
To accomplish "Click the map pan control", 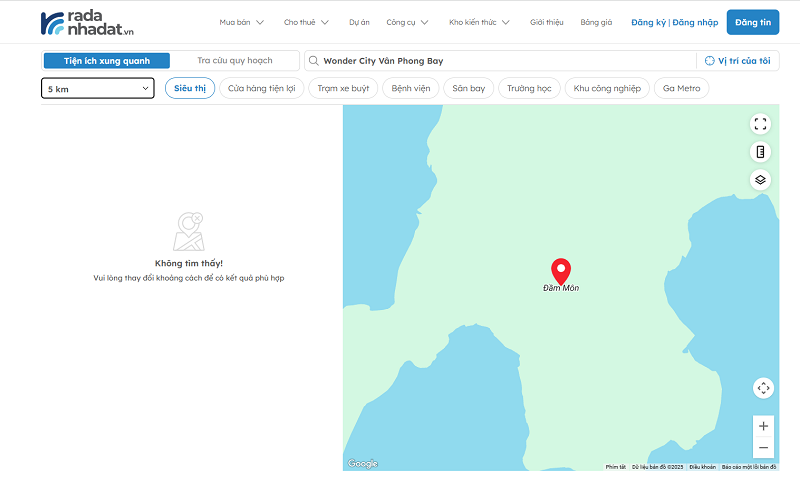I will [x=763, y=388].
